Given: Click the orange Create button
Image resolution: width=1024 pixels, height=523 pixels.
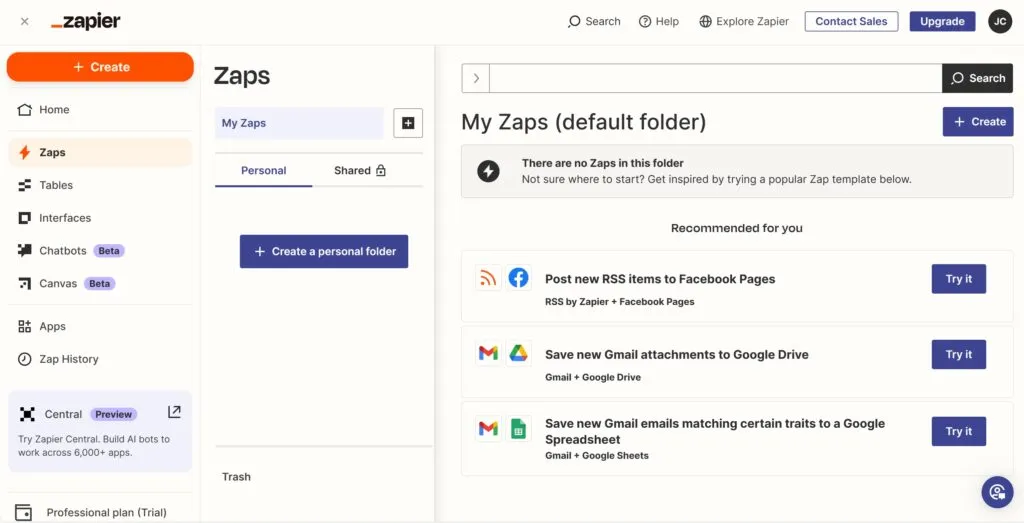Looking at the screenshot, I should tap(101, 67).
